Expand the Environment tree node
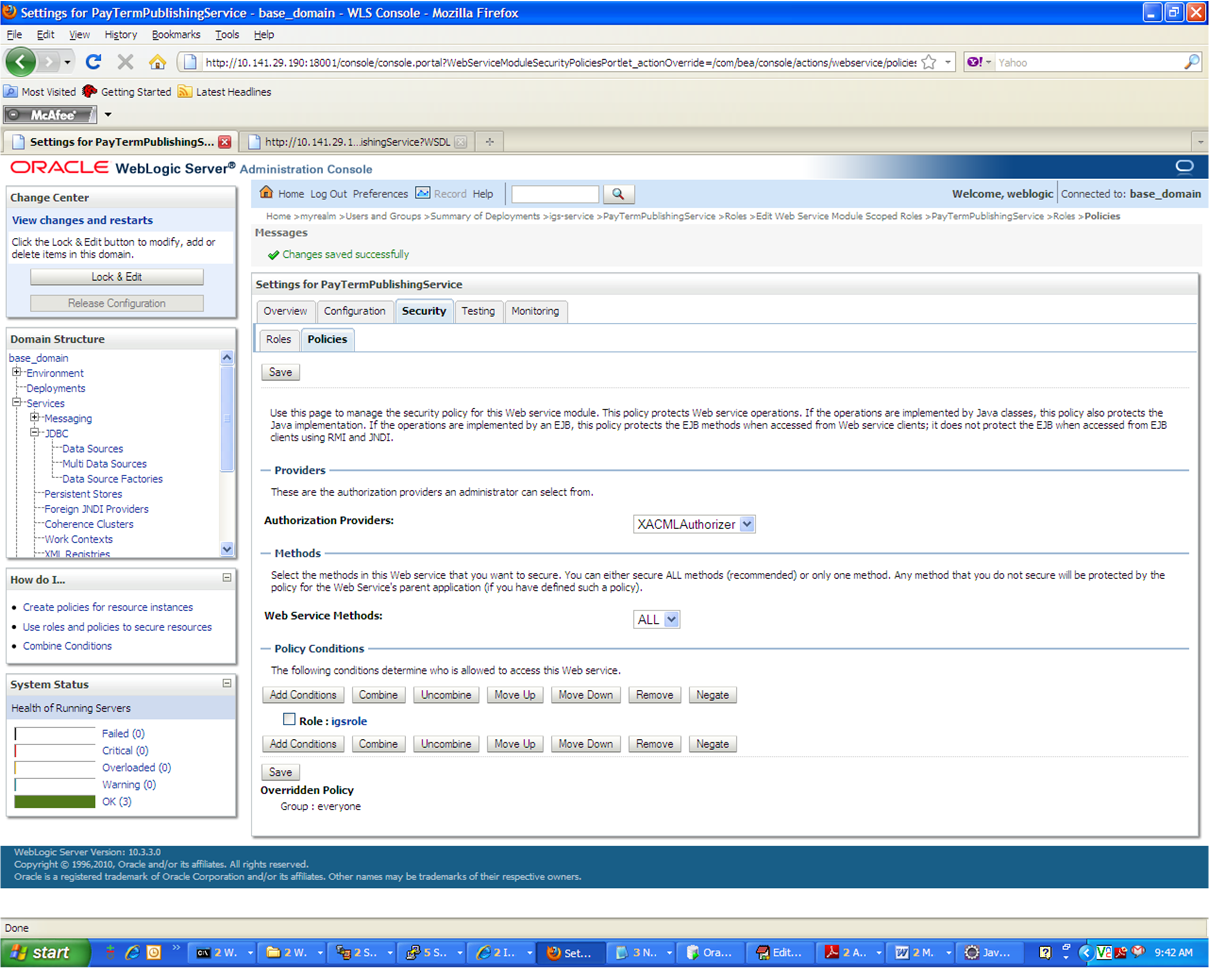The height and width of the screenshot is (968, 1209). click(x=17, y=373)
